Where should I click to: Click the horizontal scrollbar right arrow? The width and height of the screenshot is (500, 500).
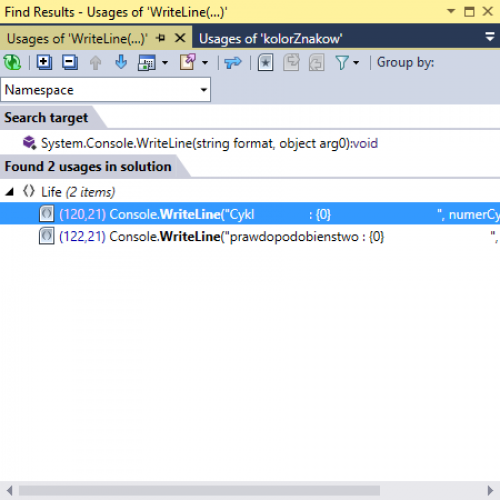pos(490,490)
